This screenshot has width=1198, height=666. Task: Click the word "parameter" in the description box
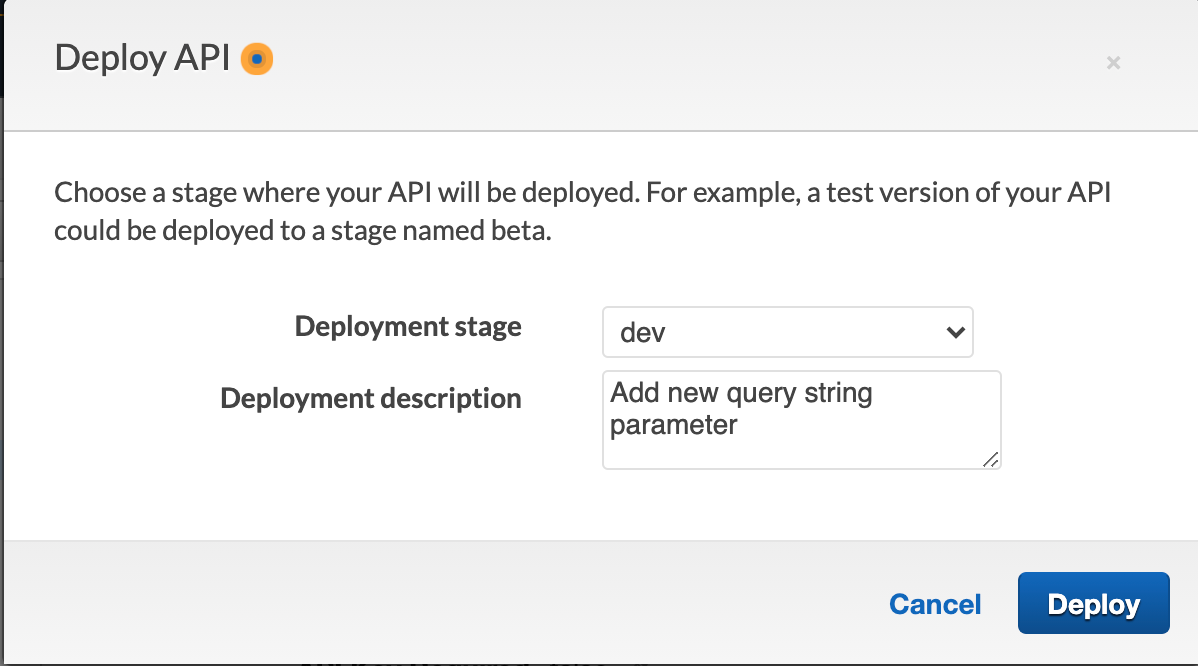pos(673,425)
